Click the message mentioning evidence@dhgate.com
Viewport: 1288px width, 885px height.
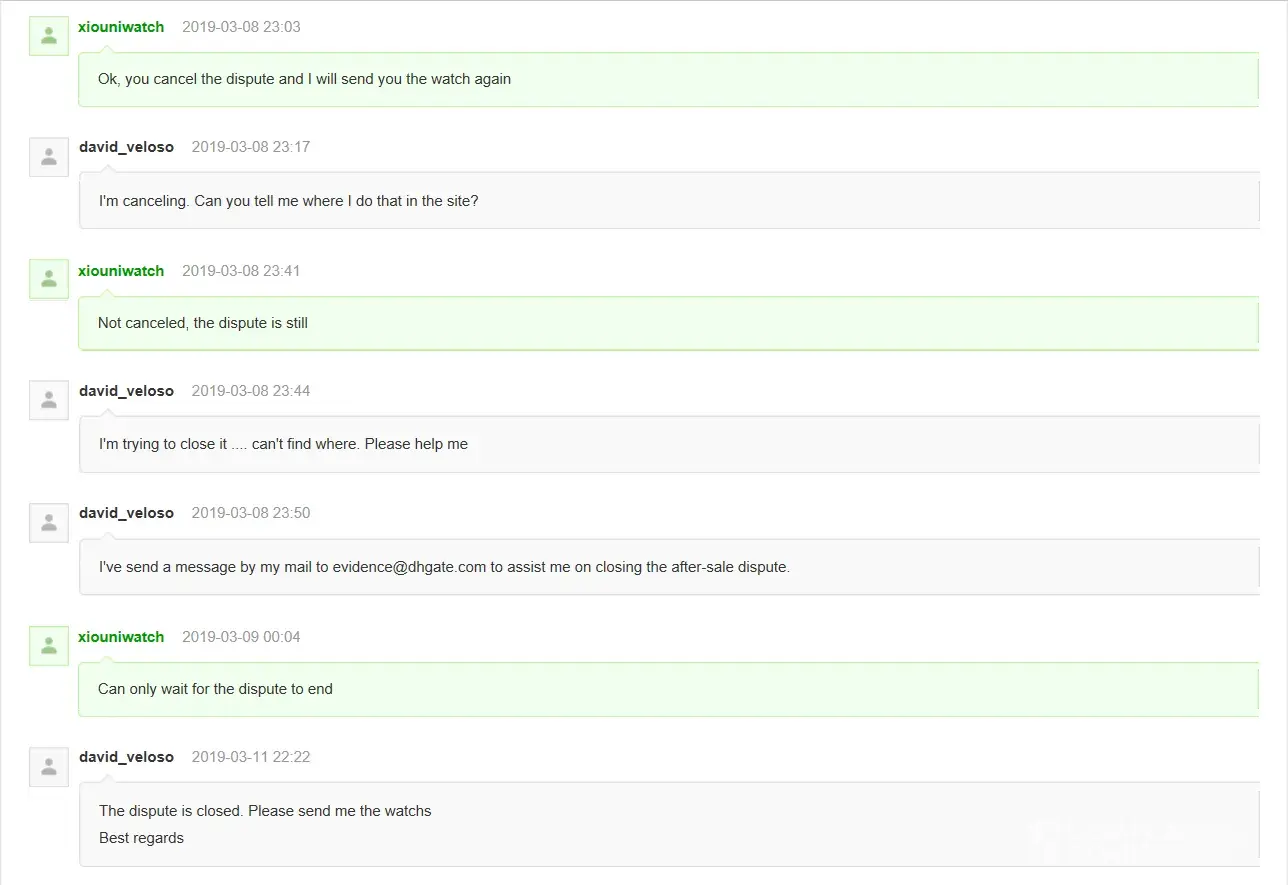[x=444, y=567]
